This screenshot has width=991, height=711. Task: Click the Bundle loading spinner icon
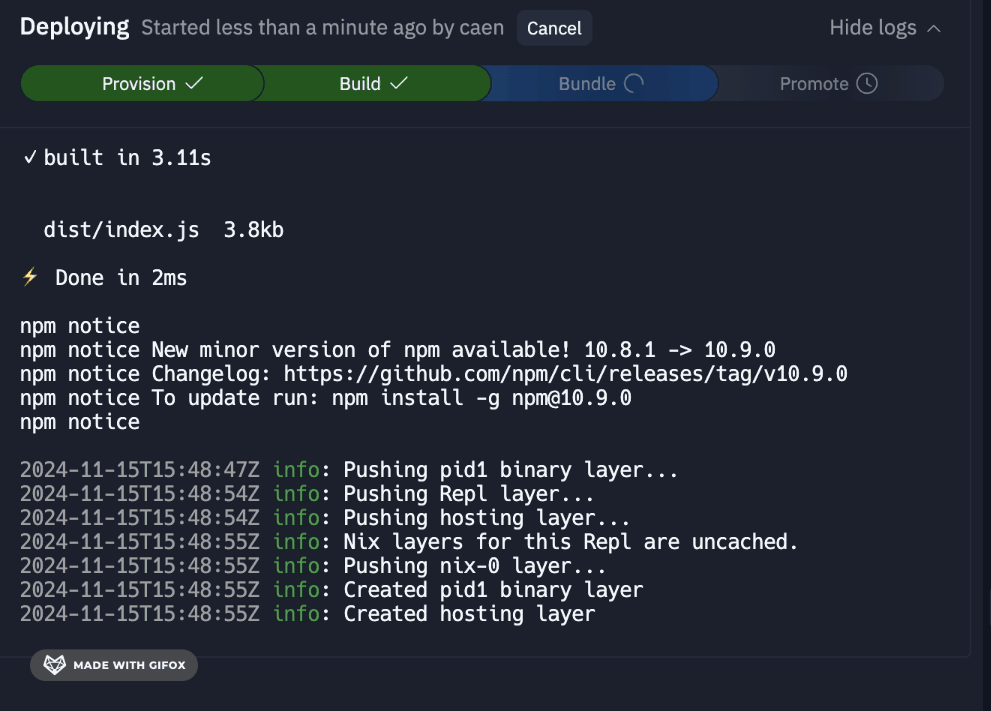634,84
